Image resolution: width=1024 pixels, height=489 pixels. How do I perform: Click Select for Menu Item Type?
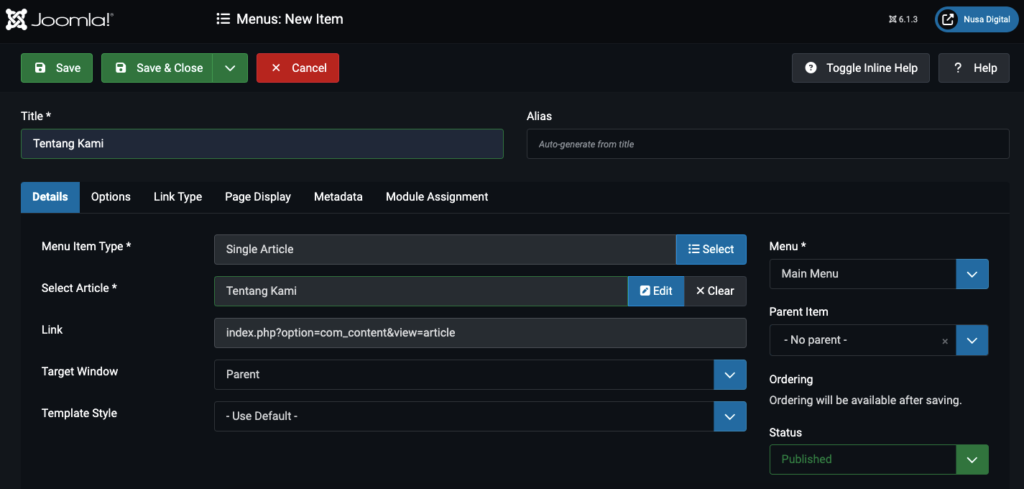[711, 249]
